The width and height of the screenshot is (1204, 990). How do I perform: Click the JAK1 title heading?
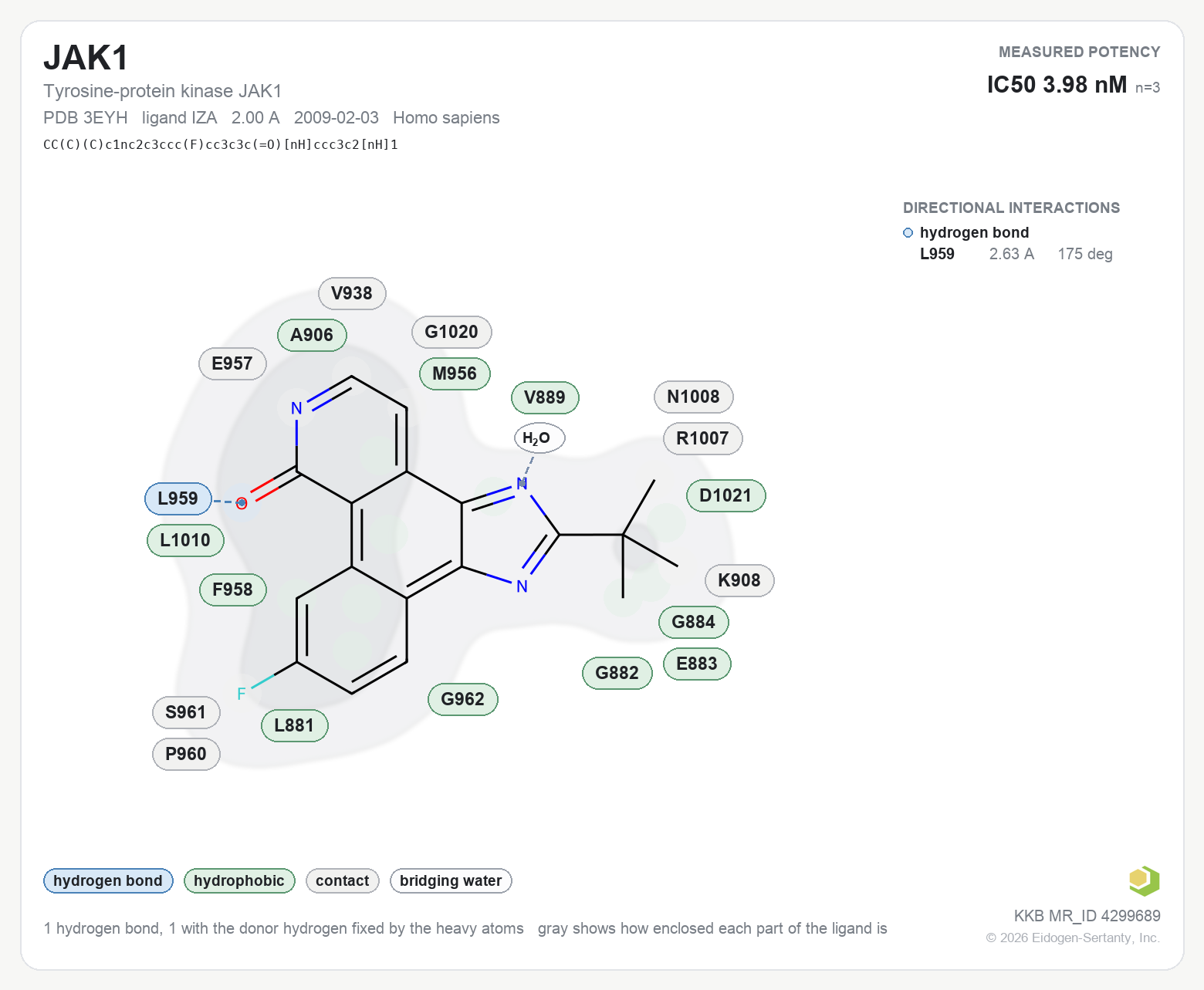(x=86, y=58)
